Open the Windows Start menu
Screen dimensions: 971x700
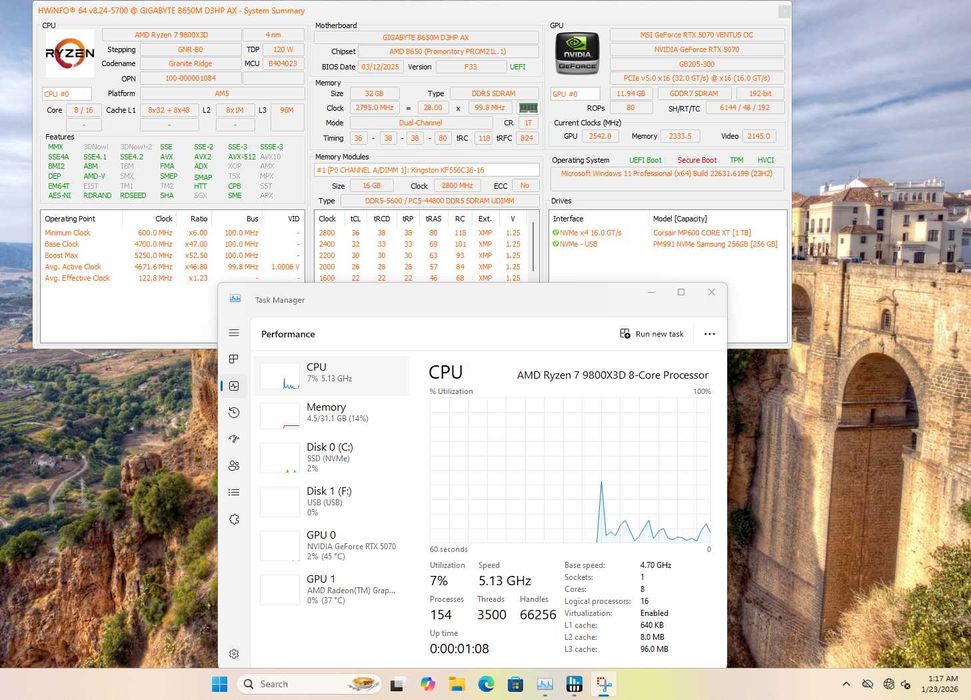219,684
